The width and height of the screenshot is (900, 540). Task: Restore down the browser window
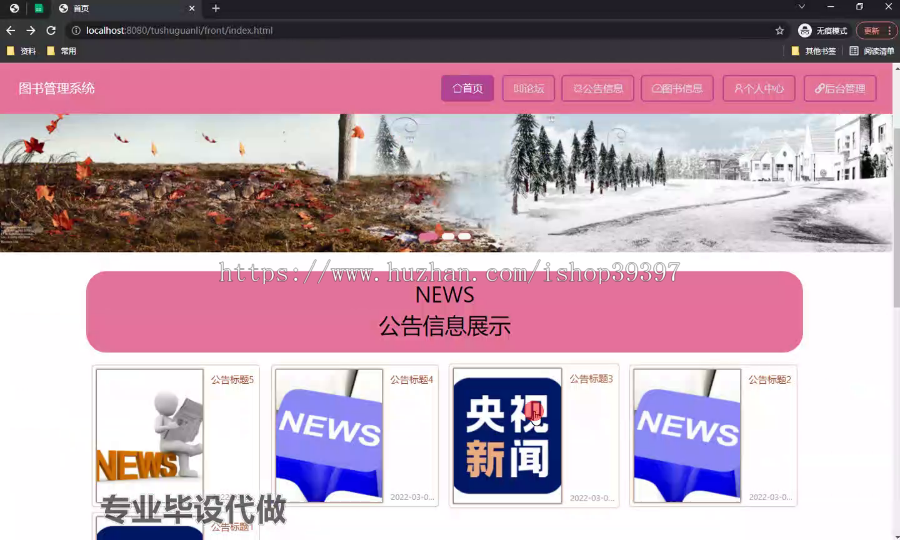pos(859,7)
